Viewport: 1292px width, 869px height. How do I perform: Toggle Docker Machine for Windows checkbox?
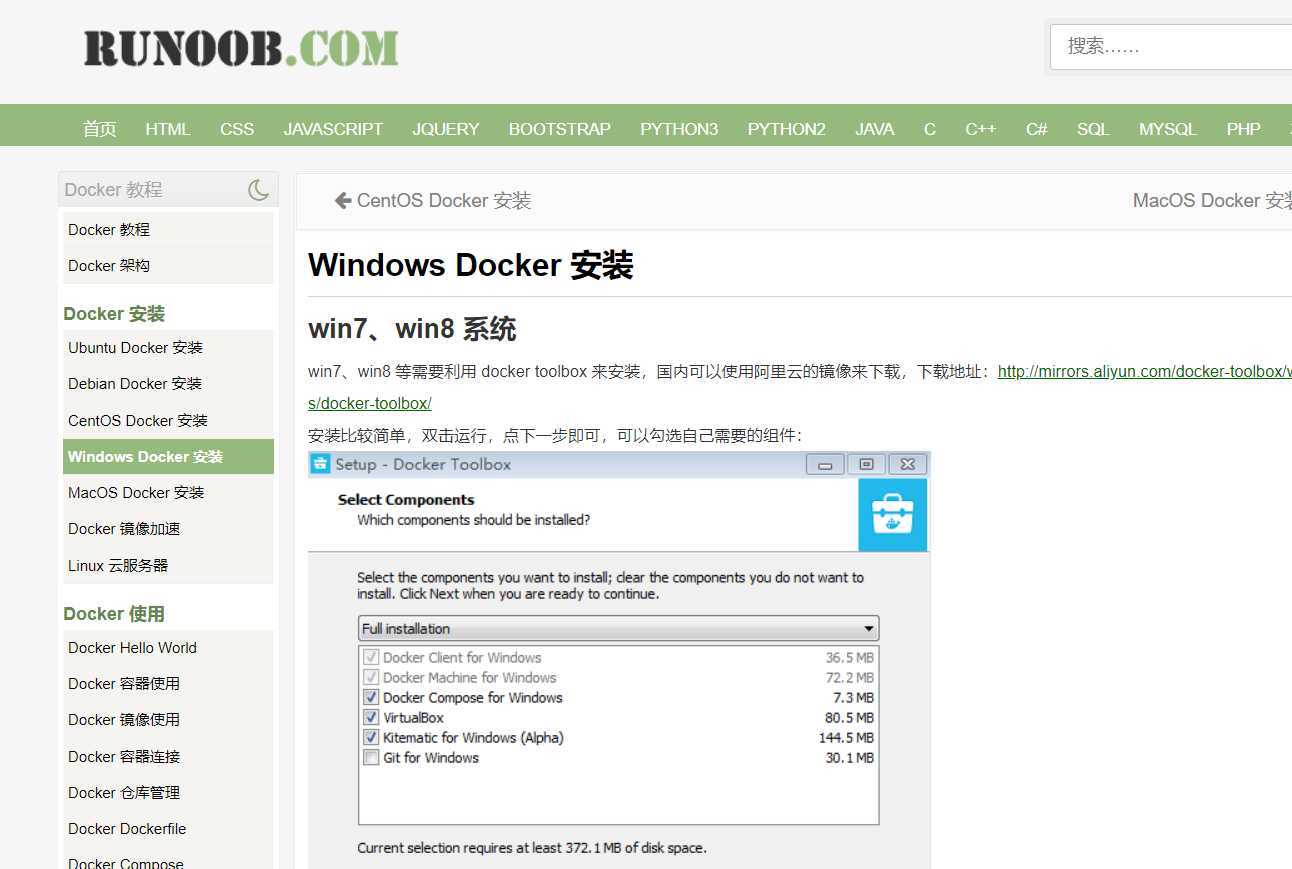click(x=371, y=677)
